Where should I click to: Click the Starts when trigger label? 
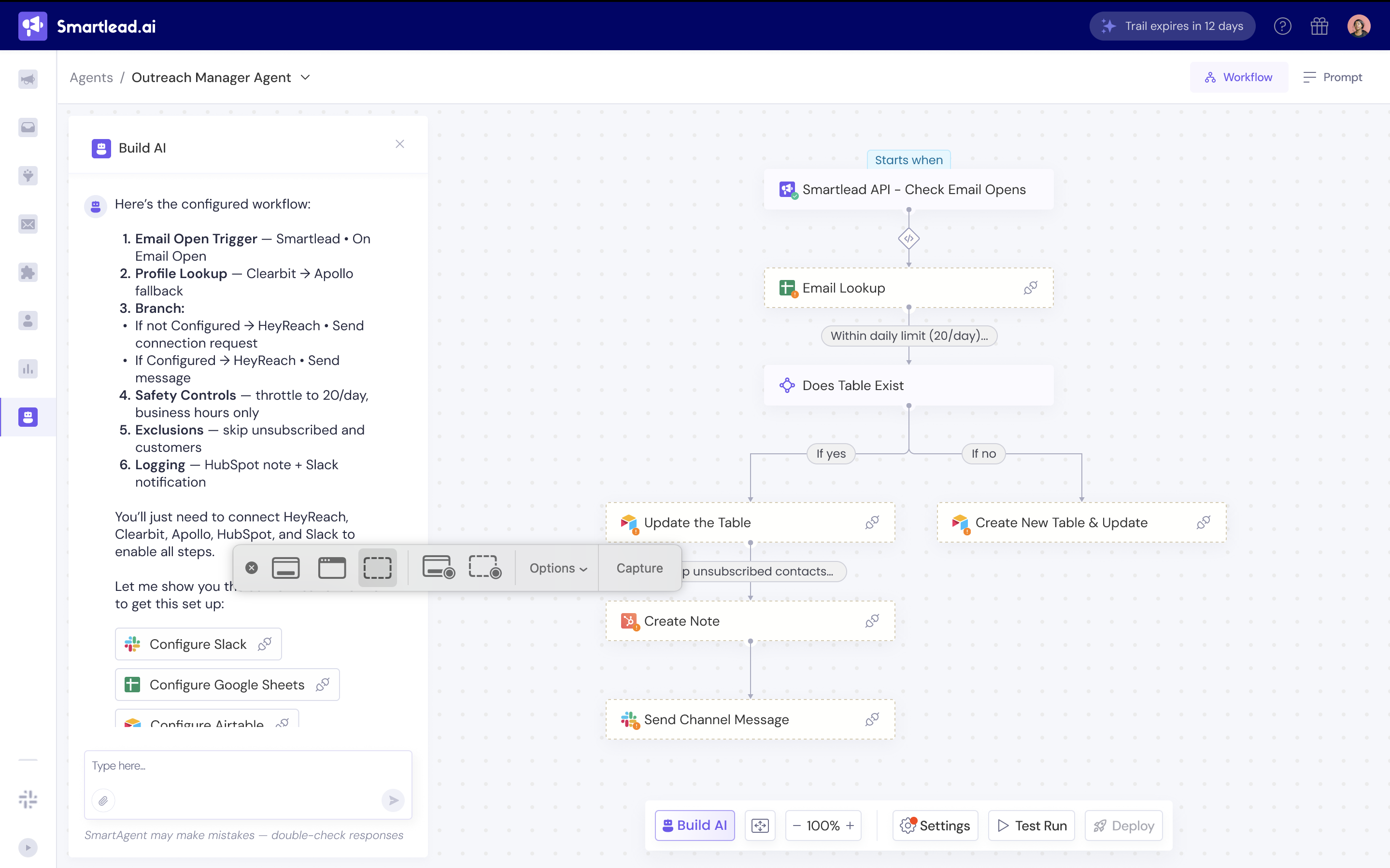click(909, 160)
